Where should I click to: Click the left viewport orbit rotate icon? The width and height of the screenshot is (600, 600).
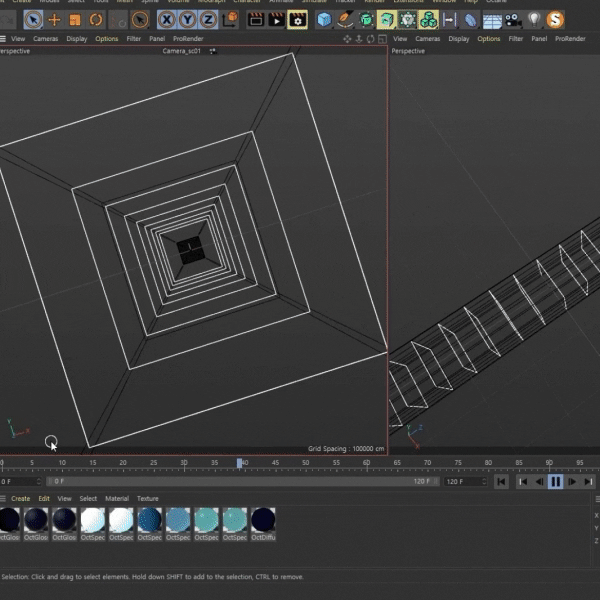click(370, 39)
